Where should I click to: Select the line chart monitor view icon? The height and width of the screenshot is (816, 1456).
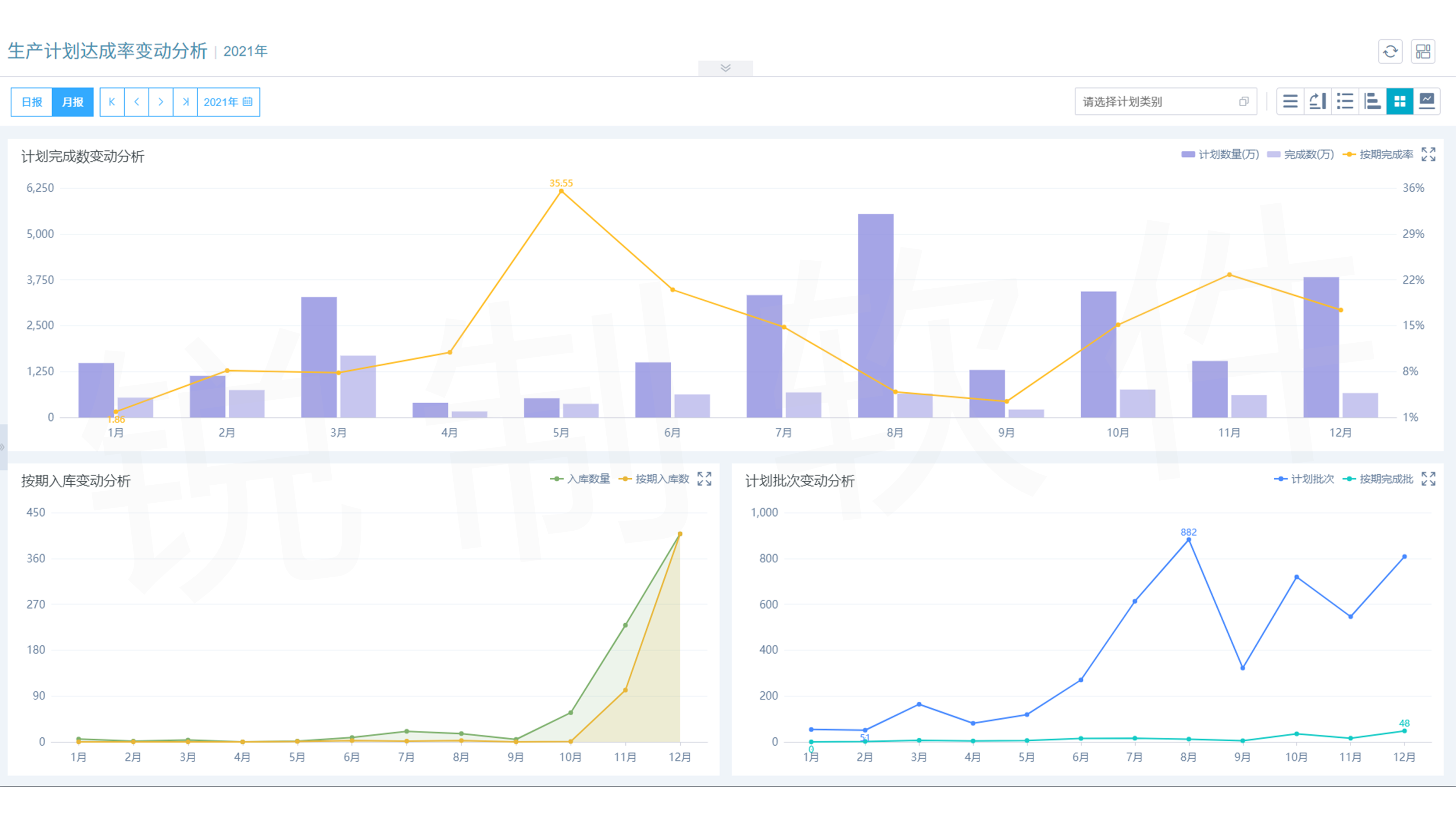(x=1427, y=102)
